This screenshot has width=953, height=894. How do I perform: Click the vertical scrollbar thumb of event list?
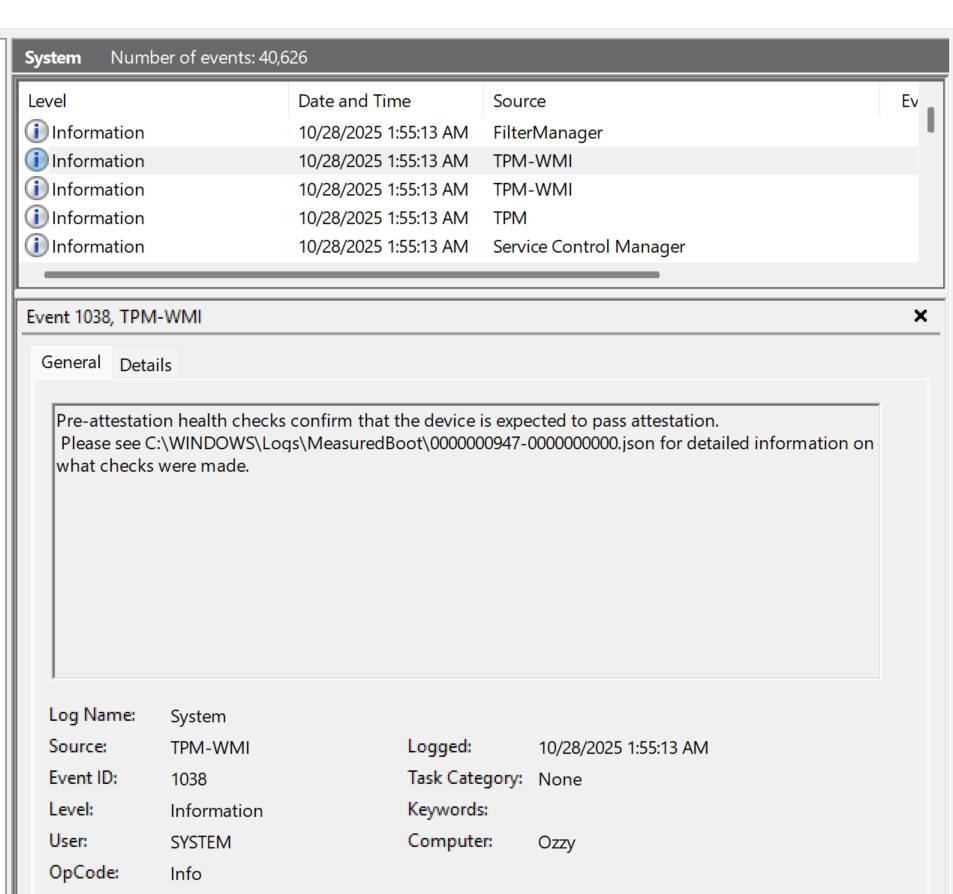click(x=931, y=120)
